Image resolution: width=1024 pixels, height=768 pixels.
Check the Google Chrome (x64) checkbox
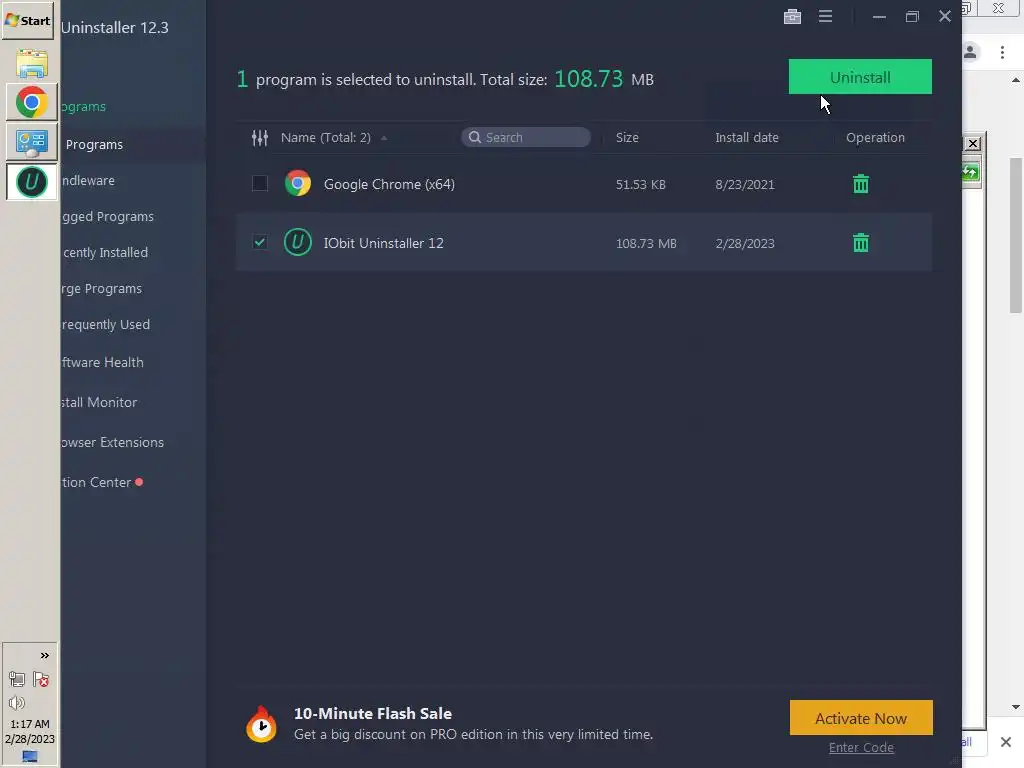pos(260,184)
